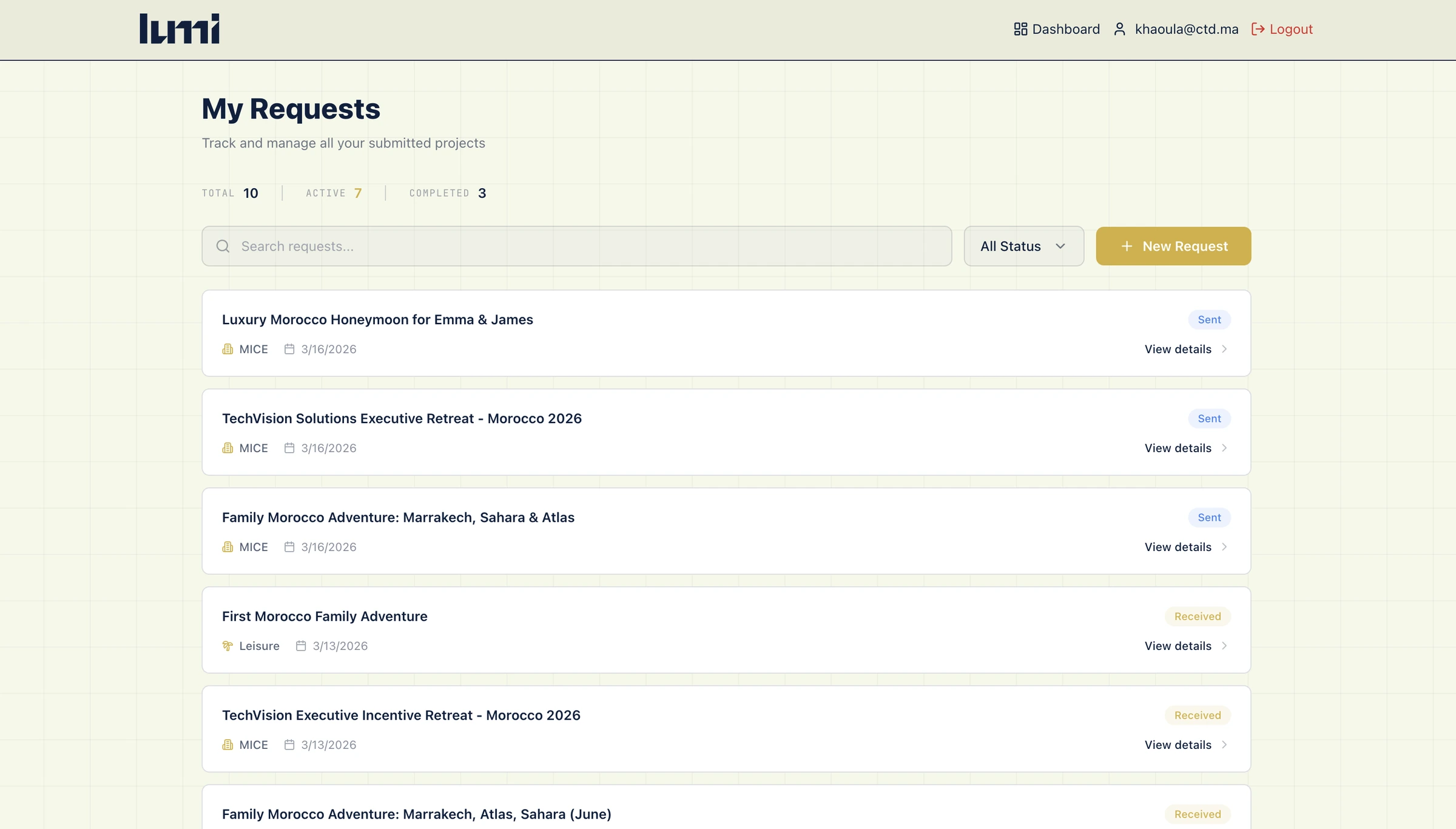Viewport: 1456px width, 829px height.
Task: Click the Total 10 counter
Action: coord(230,193)
